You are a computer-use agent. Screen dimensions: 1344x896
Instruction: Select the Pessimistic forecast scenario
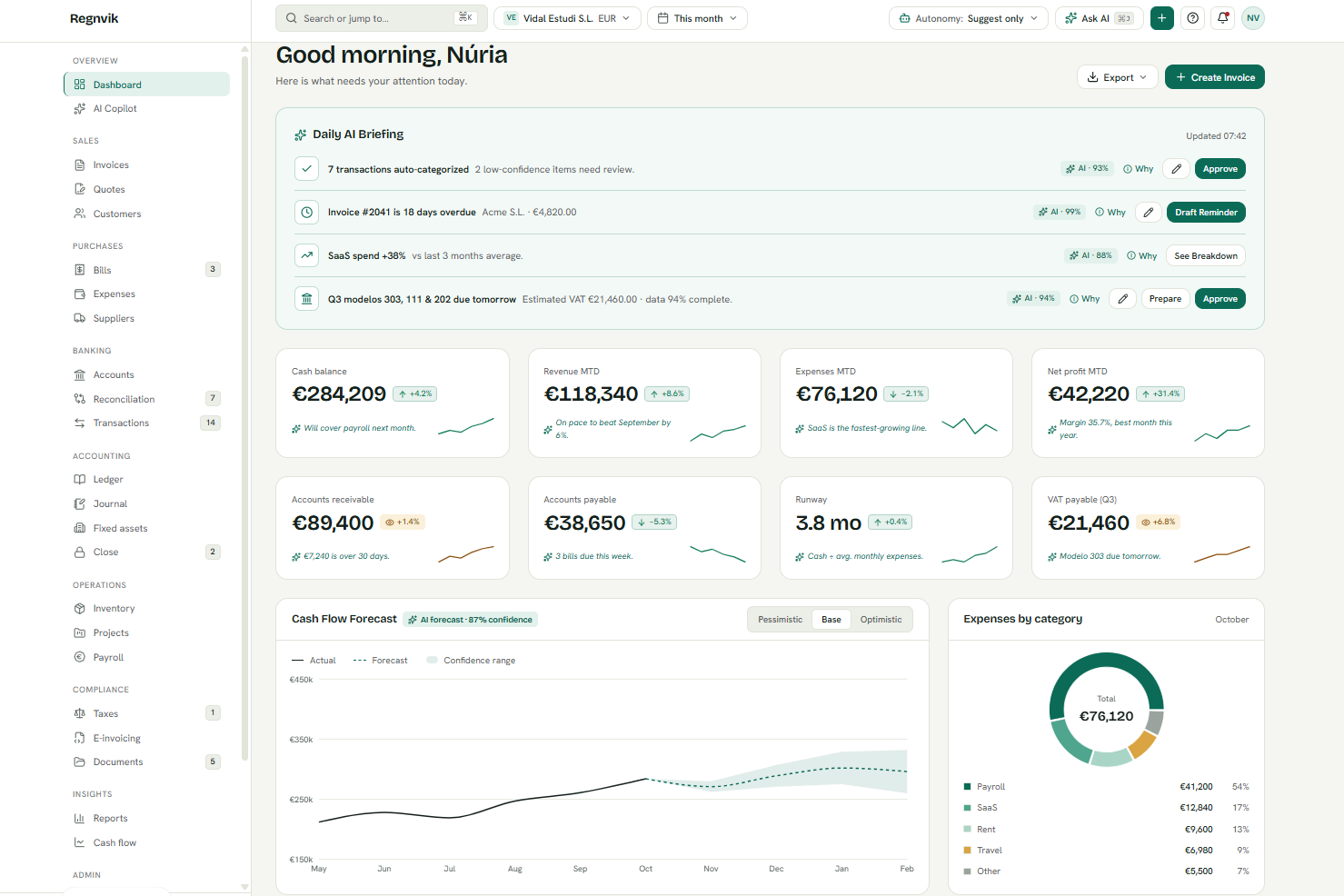780,620
